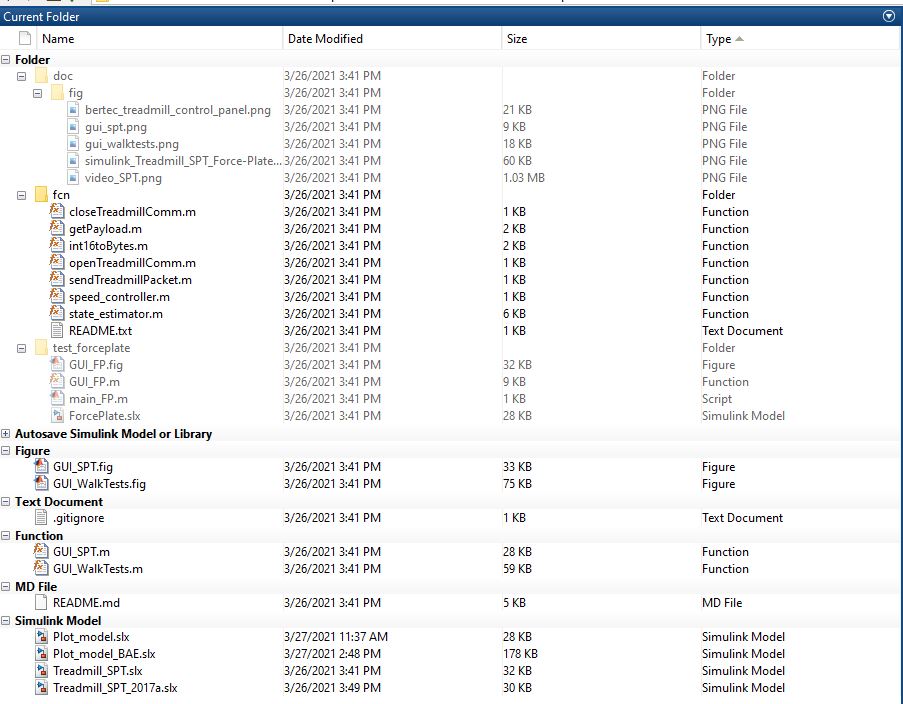The width and height of the screenshot is (903, 704).
Task: Click the main_FP.m script icon
Action: 57,398
